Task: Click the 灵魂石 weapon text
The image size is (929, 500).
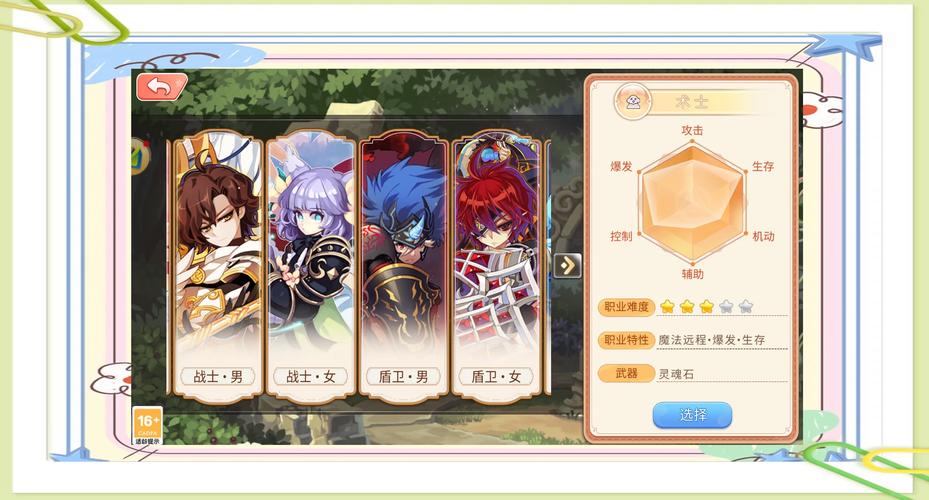Action: pyautogui.click(x=676, y=374)
